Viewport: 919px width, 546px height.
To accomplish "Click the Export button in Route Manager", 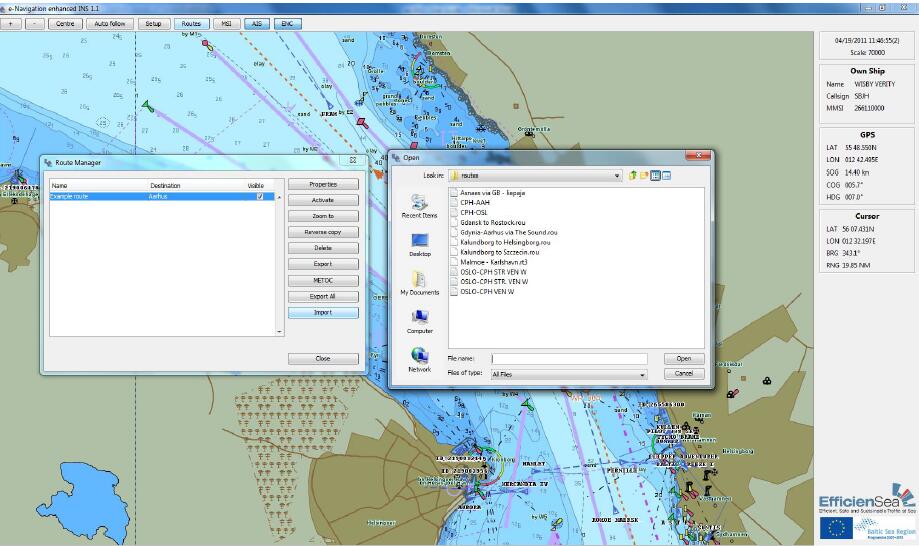I will pyautogui.click(x=323, y=264).
